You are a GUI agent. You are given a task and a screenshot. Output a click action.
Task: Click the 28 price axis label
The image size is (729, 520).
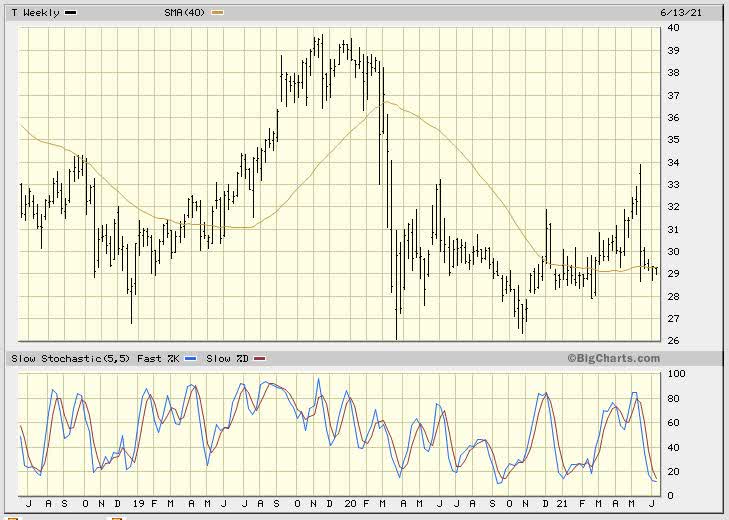pos(673,296)
